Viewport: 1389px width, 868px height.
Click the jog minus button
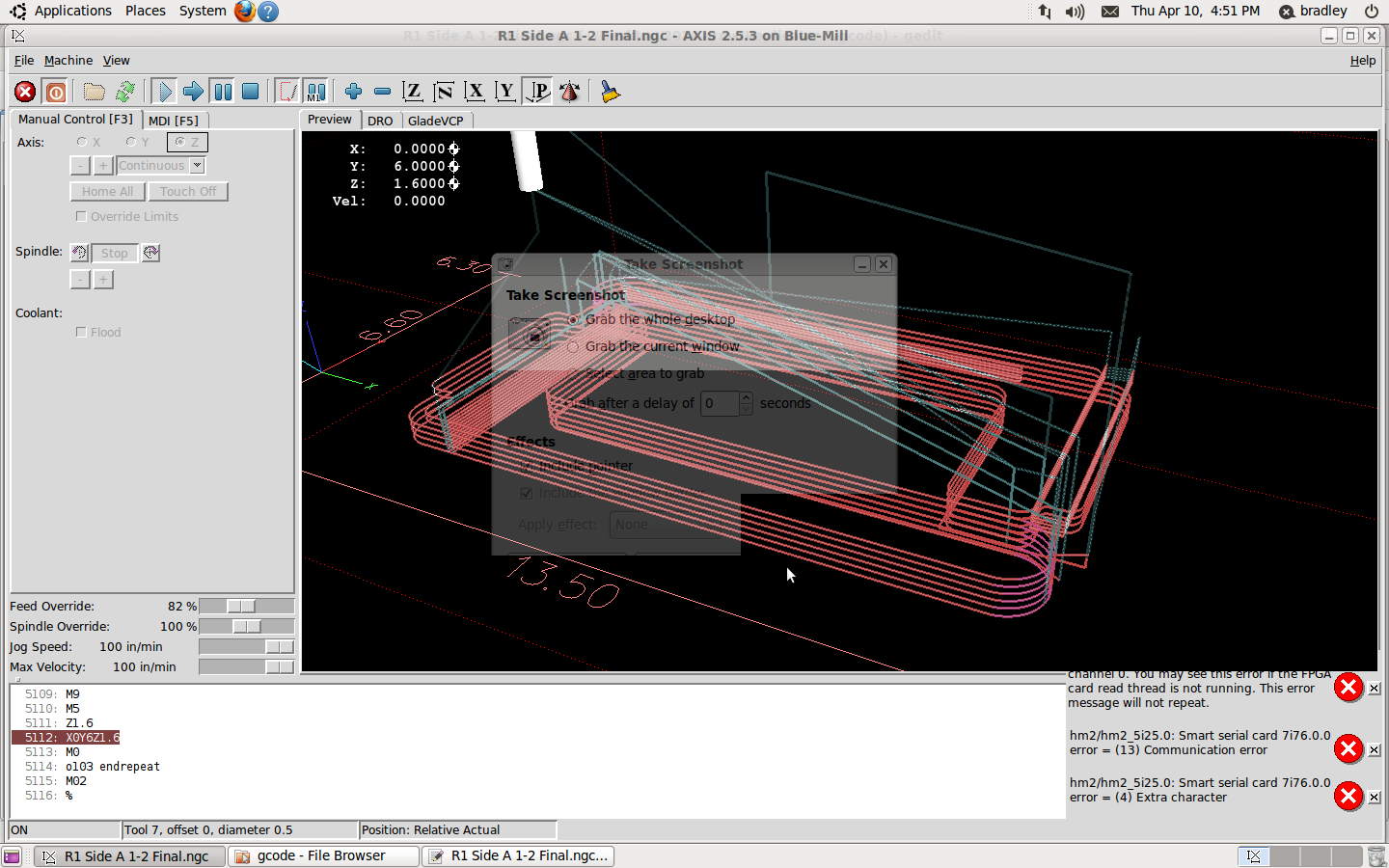click(x=80, y=166)
